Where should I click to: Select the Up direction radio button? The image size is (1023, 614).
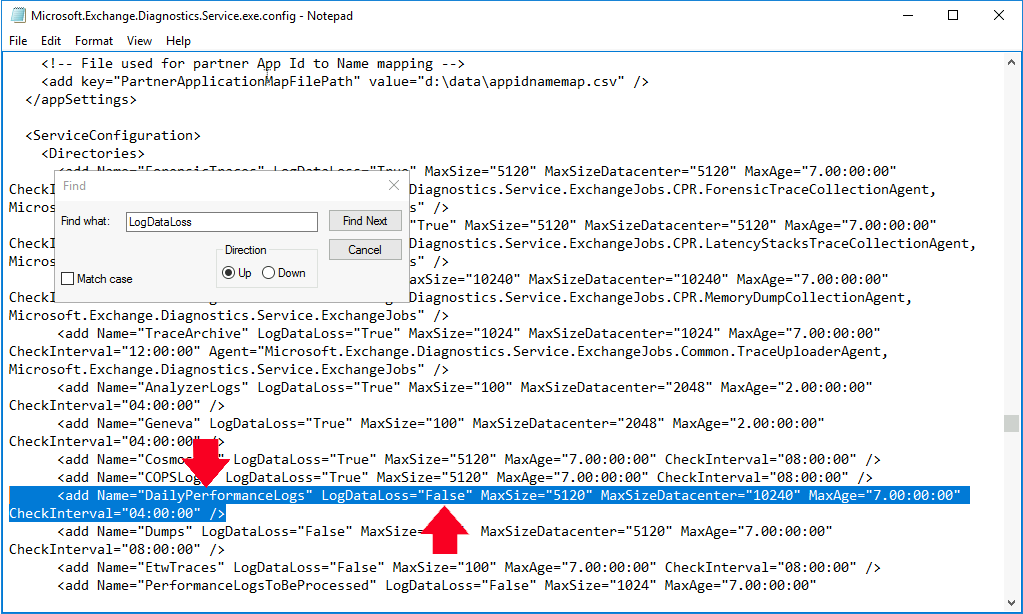pyautogui.click(x=228, y=273)
